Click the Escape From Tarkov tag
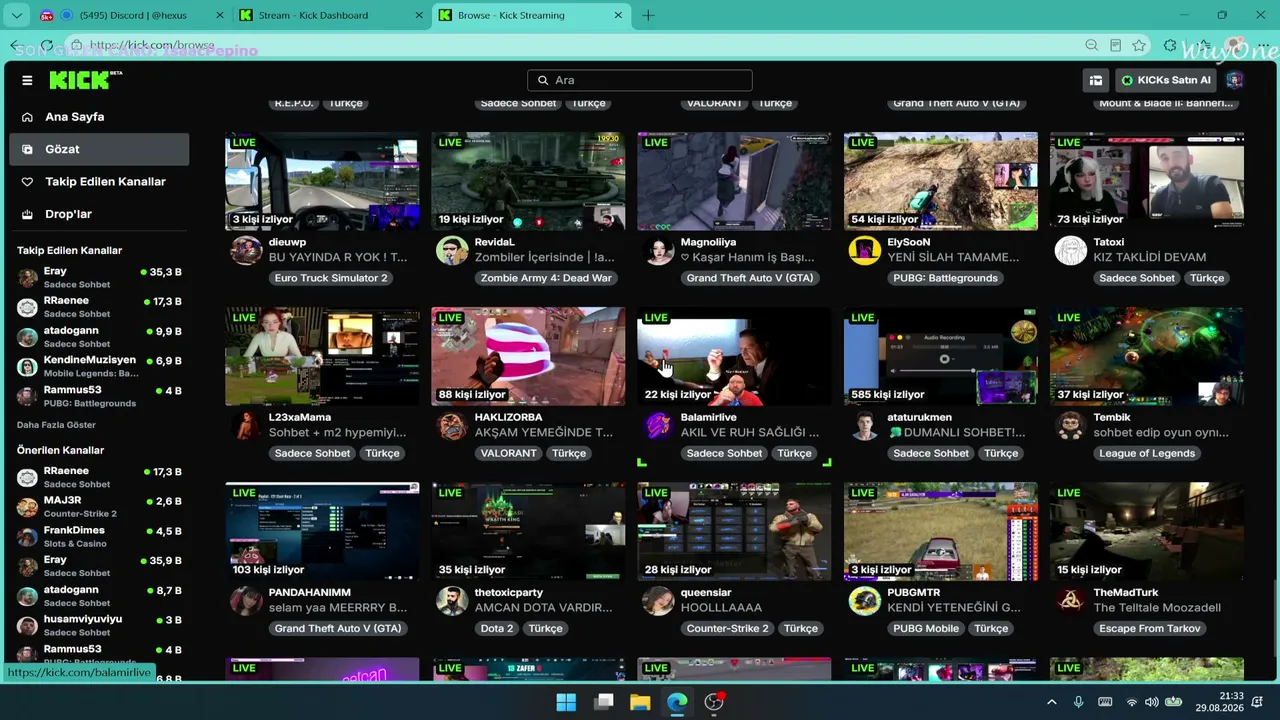1280x720 pixels. [x=1149, y=628]
